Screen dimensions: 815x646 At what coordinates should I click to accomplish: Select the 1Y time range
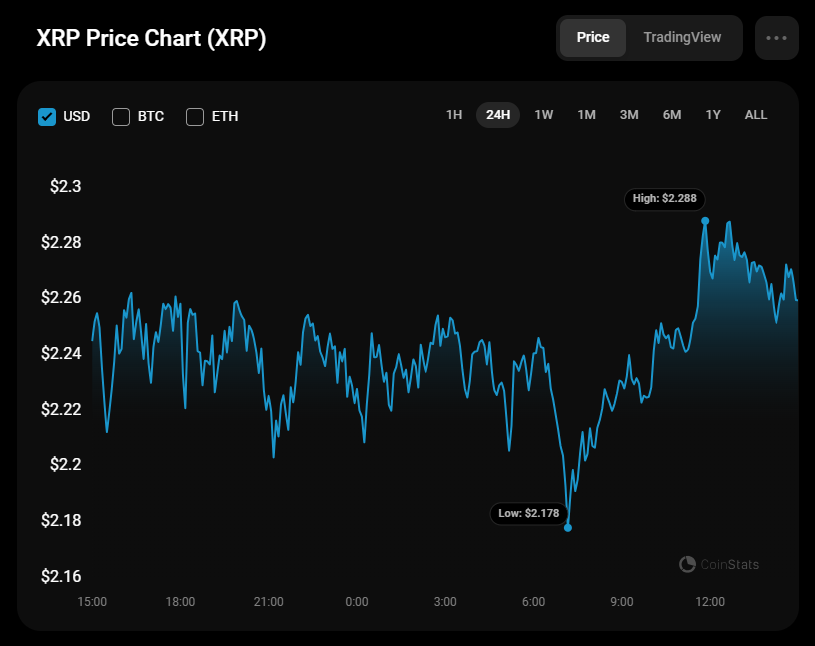click(713, 115)
